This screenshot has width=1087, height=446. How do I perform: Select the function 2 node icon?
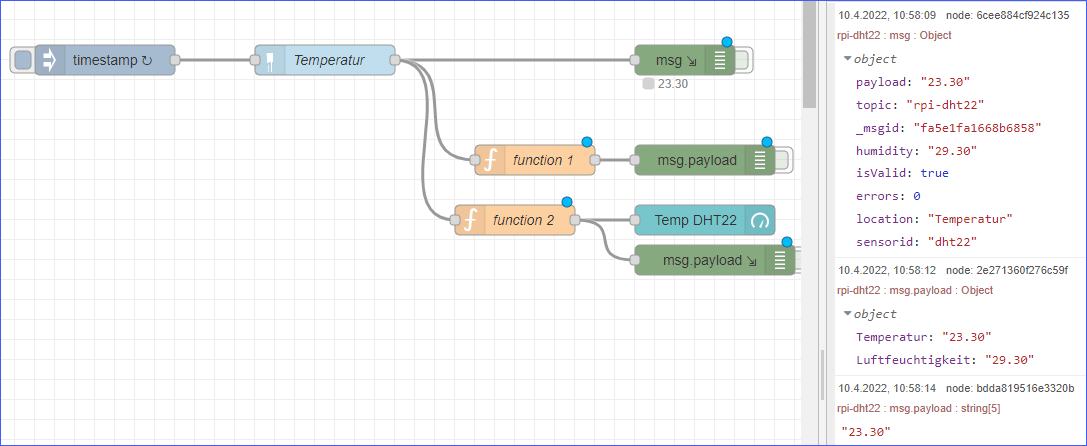pos(470,219)
